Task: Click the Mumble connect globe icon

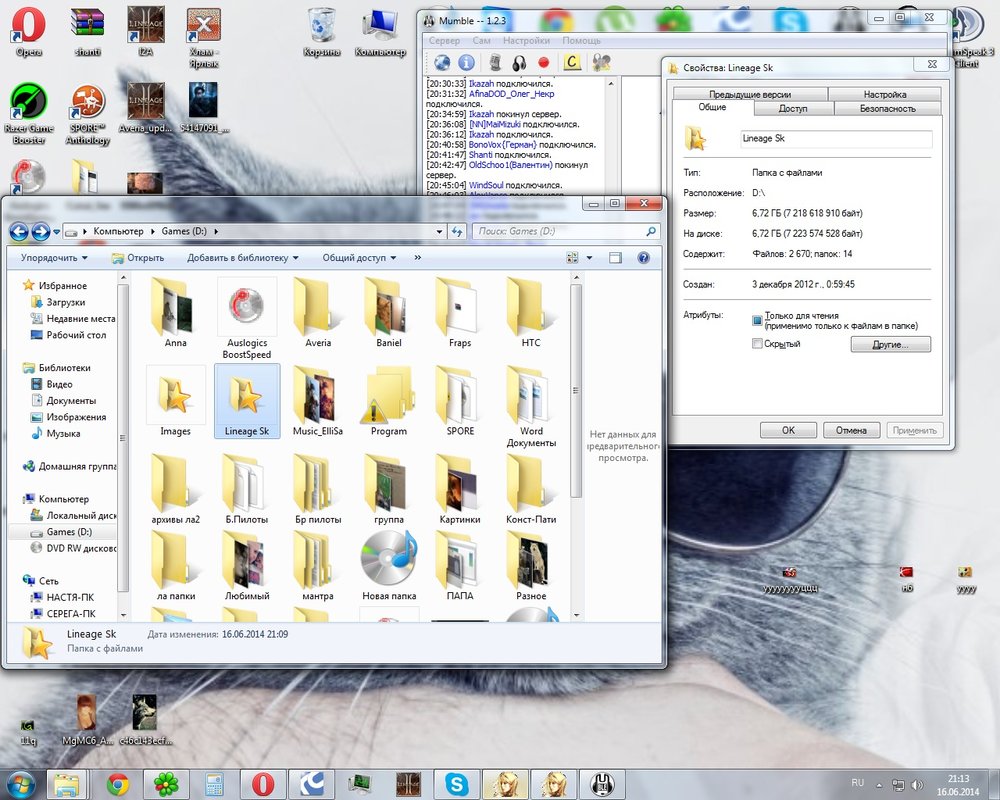Action: pyautogui.click(x=442, y=62)
